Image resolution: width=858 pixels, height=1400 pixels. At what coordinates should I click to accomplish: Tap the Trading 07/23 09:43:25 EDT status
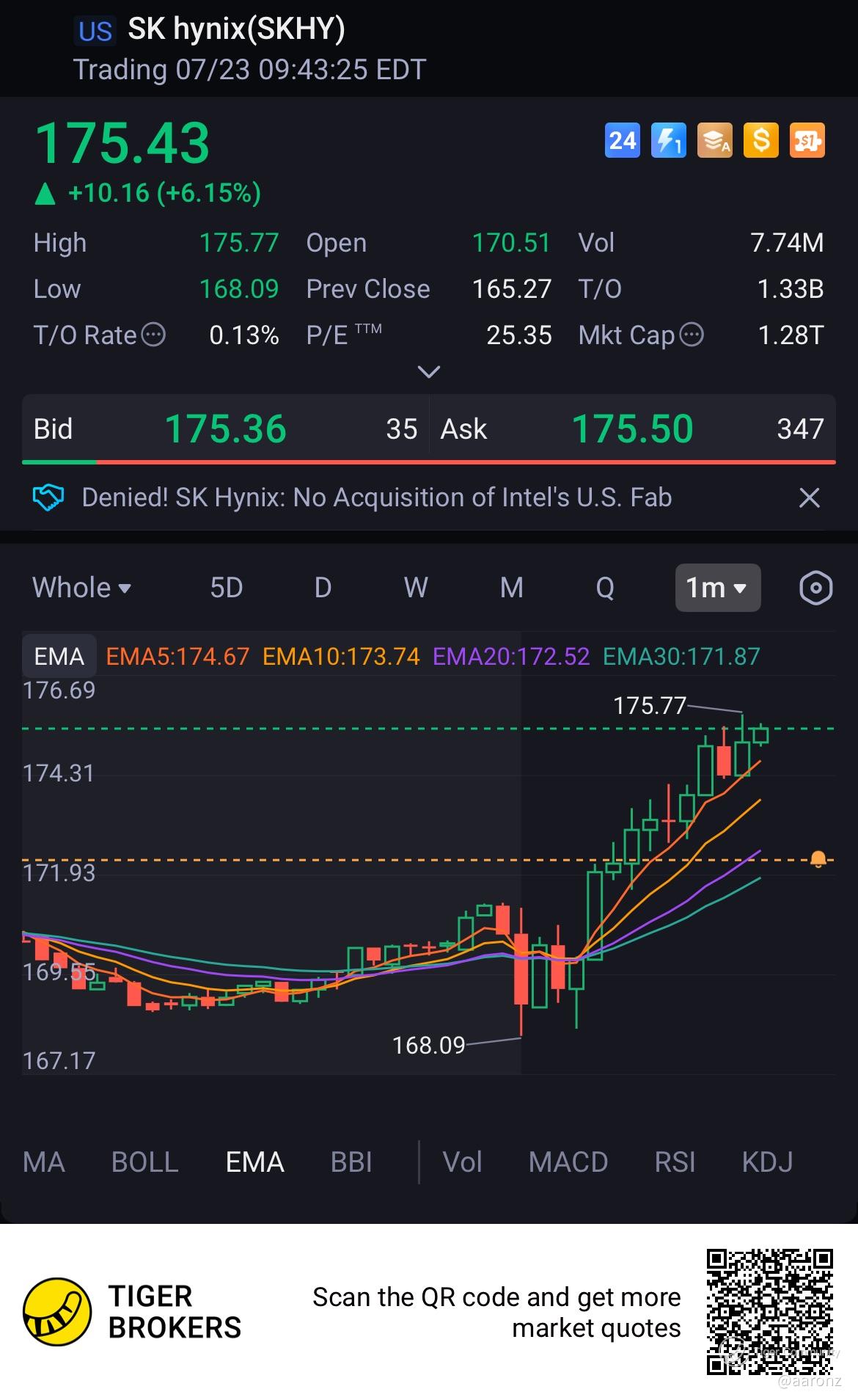pos(250,70)
